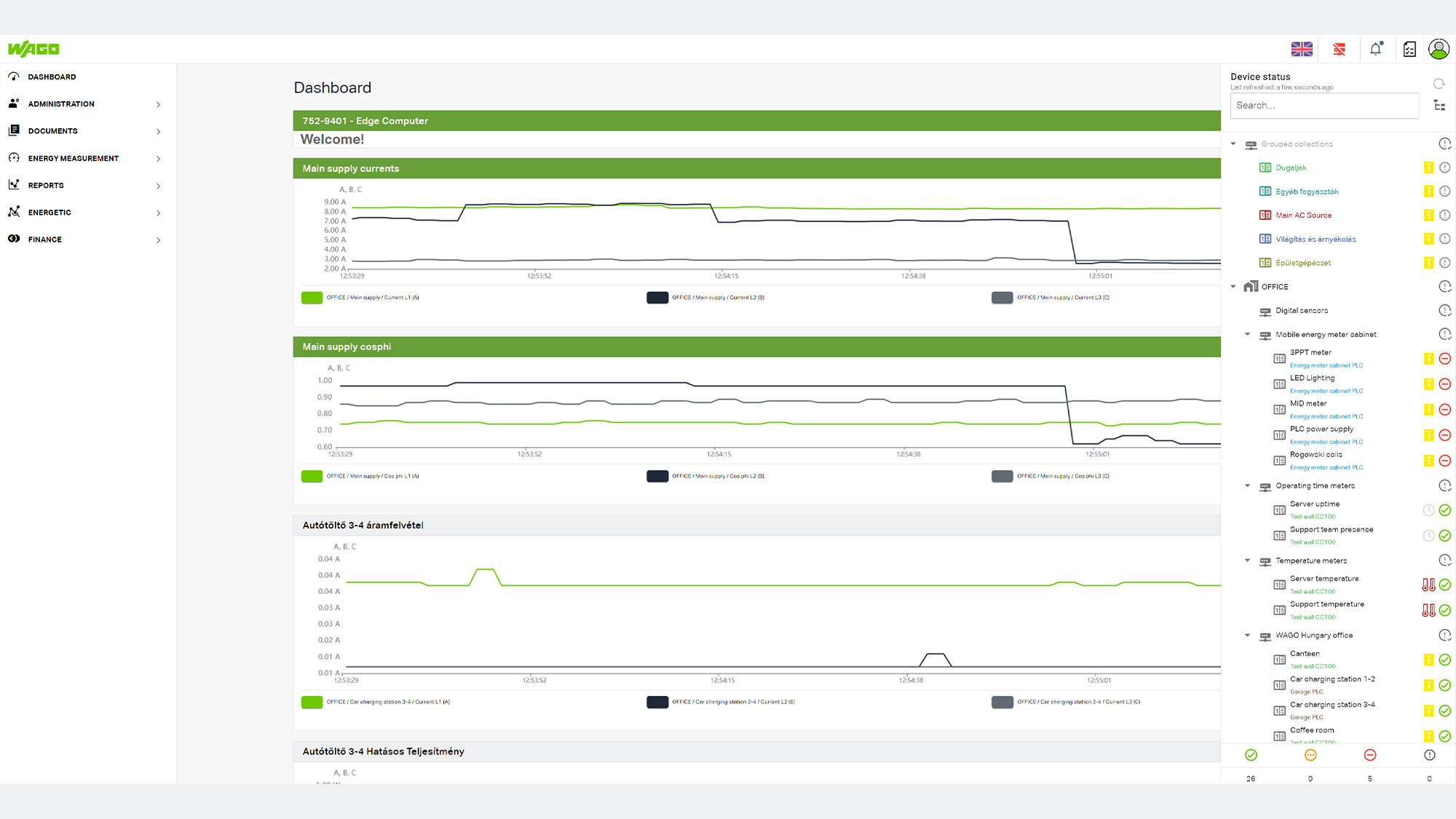The image size is (1456, 819).
Task: Open the user profile avatar icon
Action: 1439,49
